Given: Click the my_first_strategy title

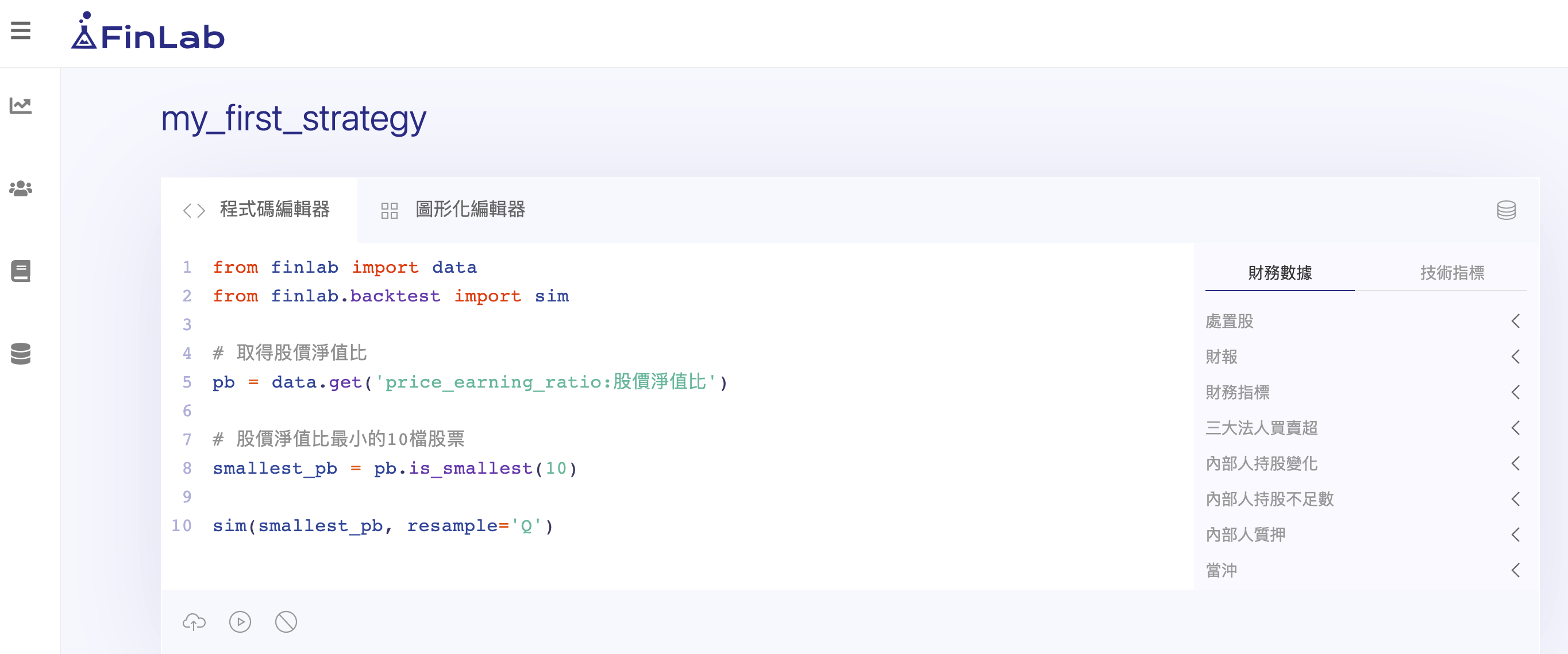Looking at the screenshot, I should pos(294,119).
